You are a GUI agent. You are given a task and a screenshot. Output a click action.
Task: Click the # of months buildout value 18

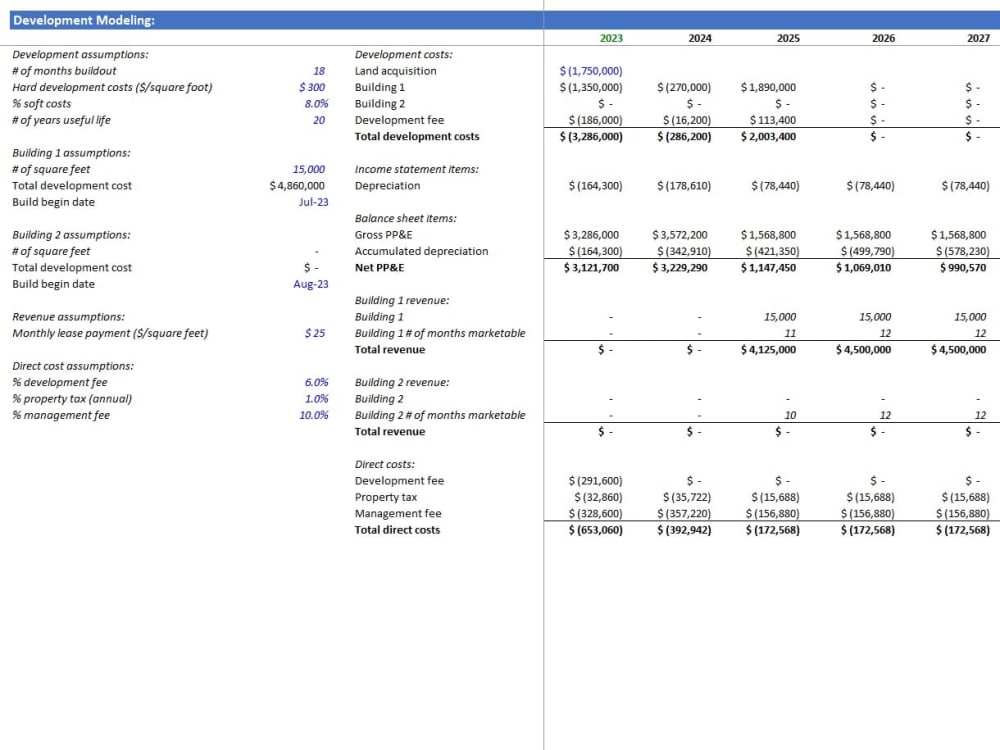(318, 71)
